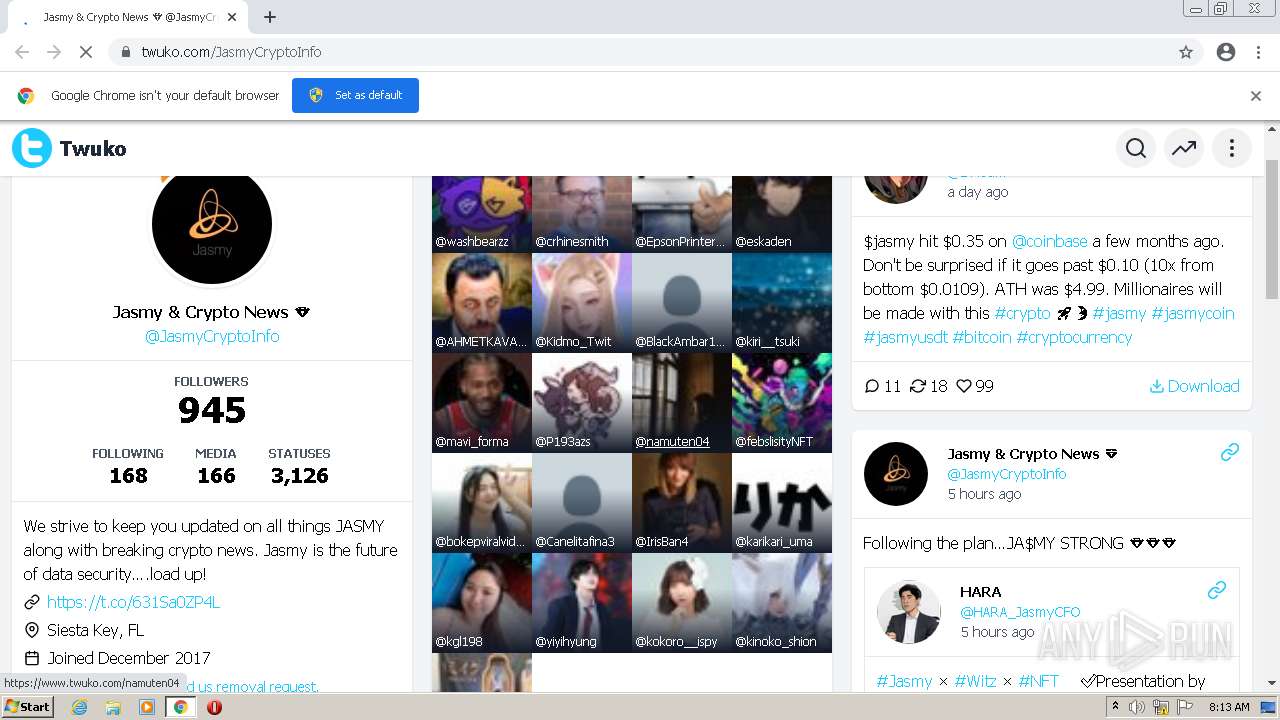This screenshot has height=720, width=1280.
Task: Click the retweet count icon showing 18
Action: tap(917, 386)
